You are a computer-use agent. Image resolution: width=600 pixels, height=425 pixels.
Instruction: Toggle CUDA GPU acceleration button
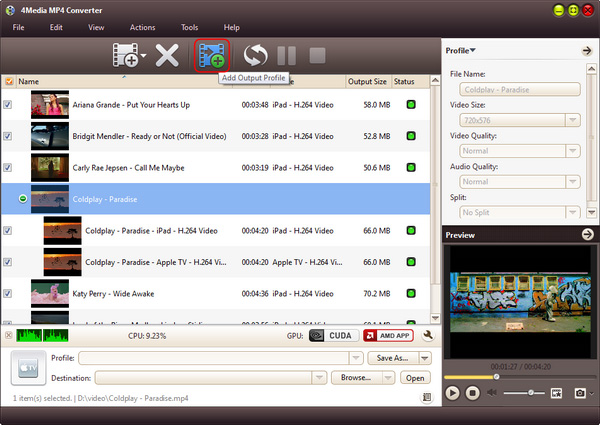pos(334,335)
